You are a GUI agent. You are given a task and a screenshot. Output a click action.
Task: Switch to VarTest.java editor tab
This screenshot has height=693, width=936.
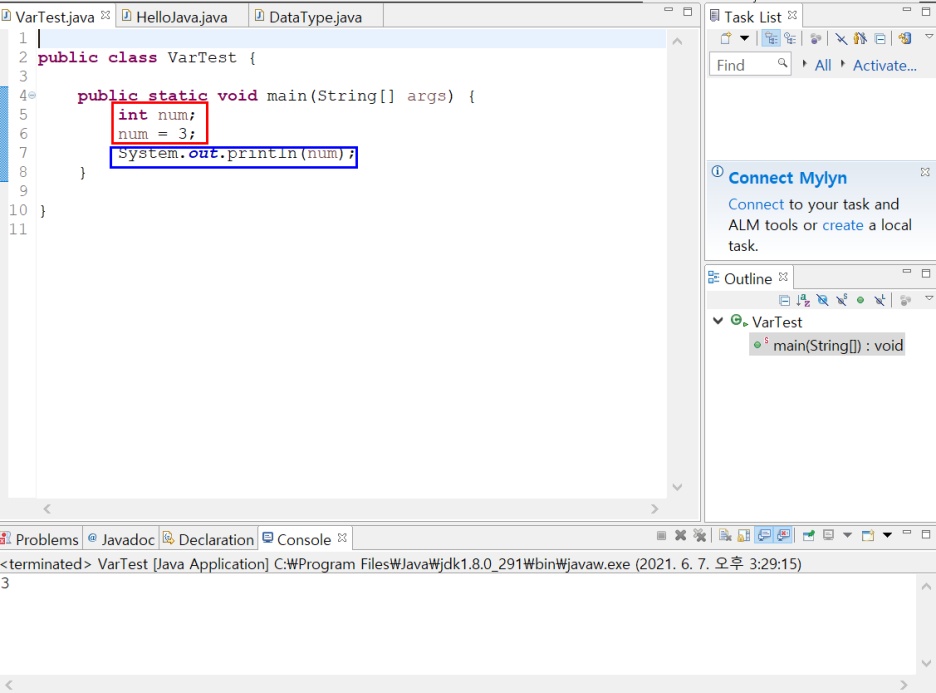click(x=54, y=17)
